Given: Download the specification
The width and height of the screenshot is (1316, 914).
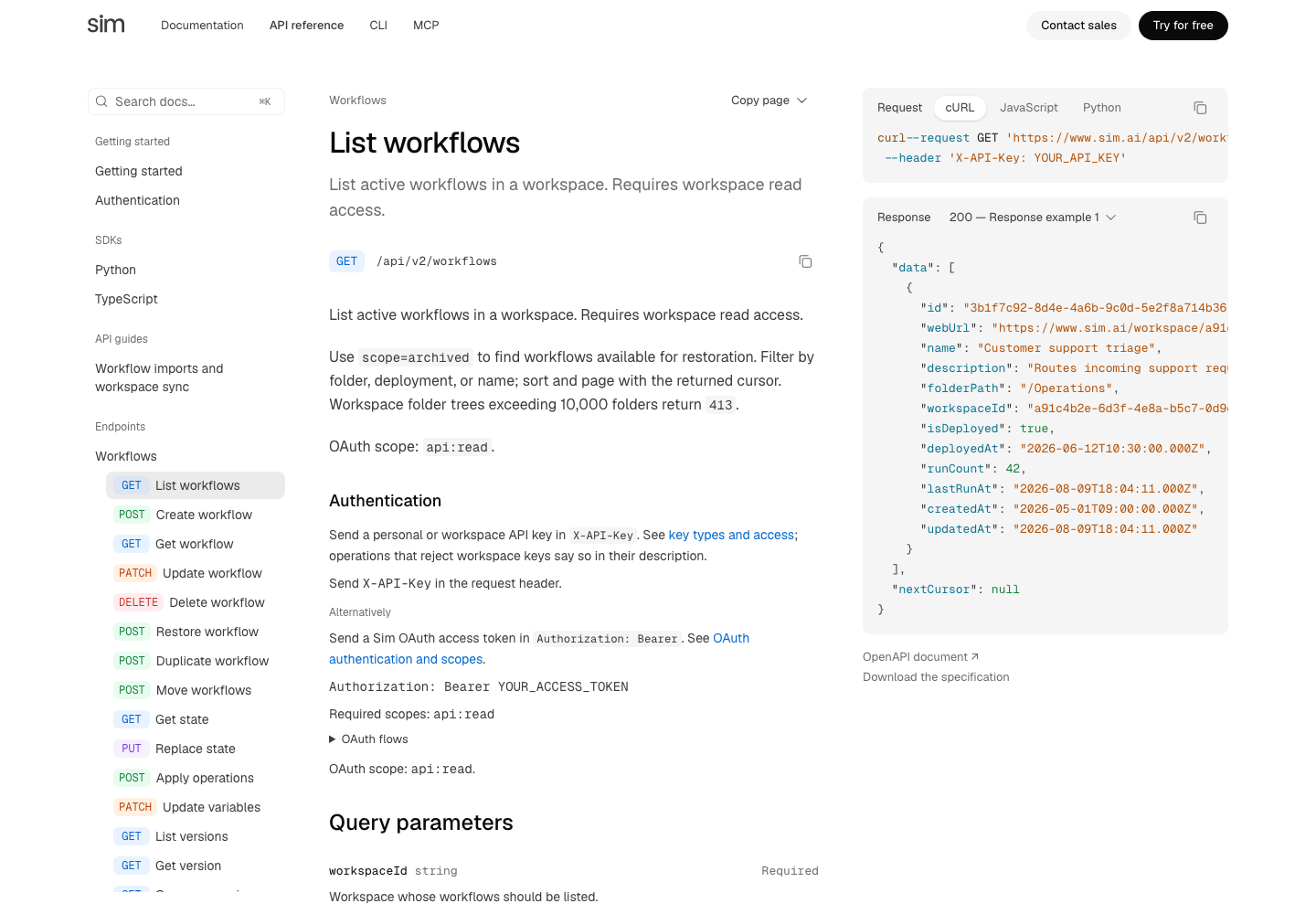Looking at the screenshot, I should coord(936,677).
